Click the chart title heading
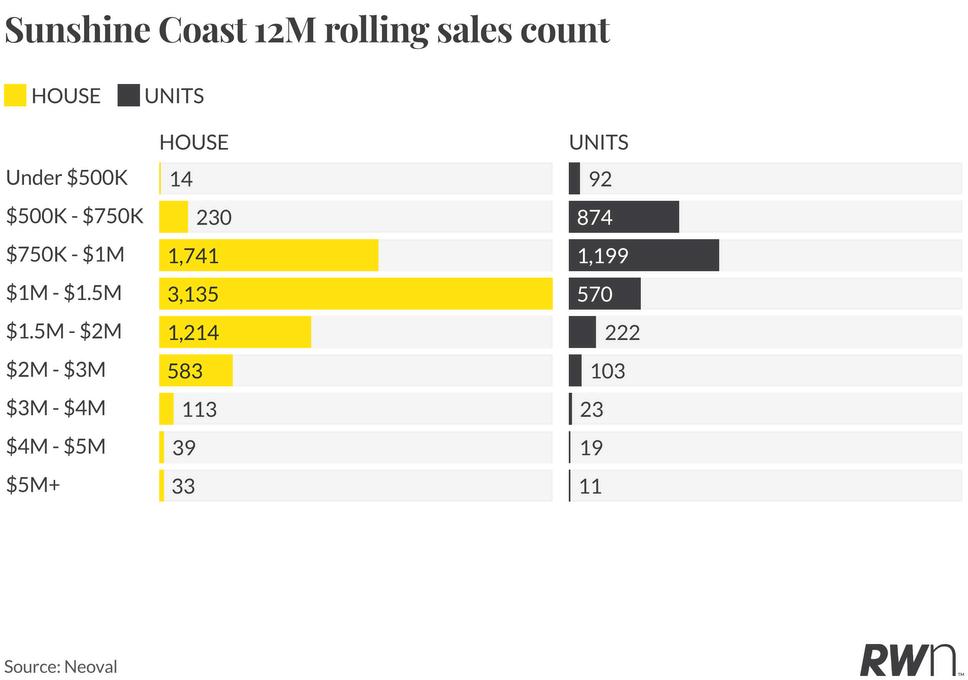968x680 pixels. pyautogui.click(x=307, y=30)
